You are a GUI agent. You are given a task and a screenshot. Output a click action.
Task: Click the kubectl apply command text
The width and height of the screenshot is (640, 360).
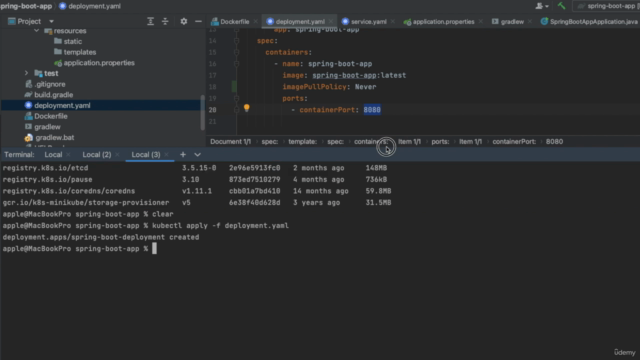[x=220, y=225]
